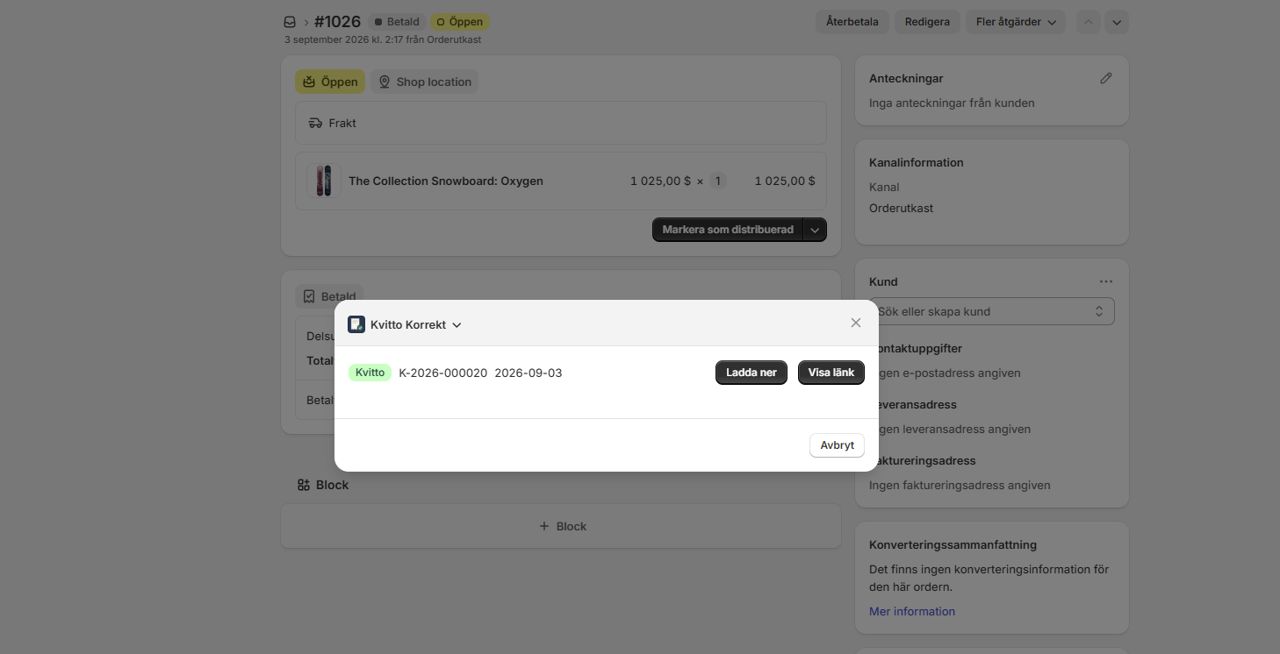Click the Redigera button
Viewport: 1280px width, 654px height.
[927, 22]
